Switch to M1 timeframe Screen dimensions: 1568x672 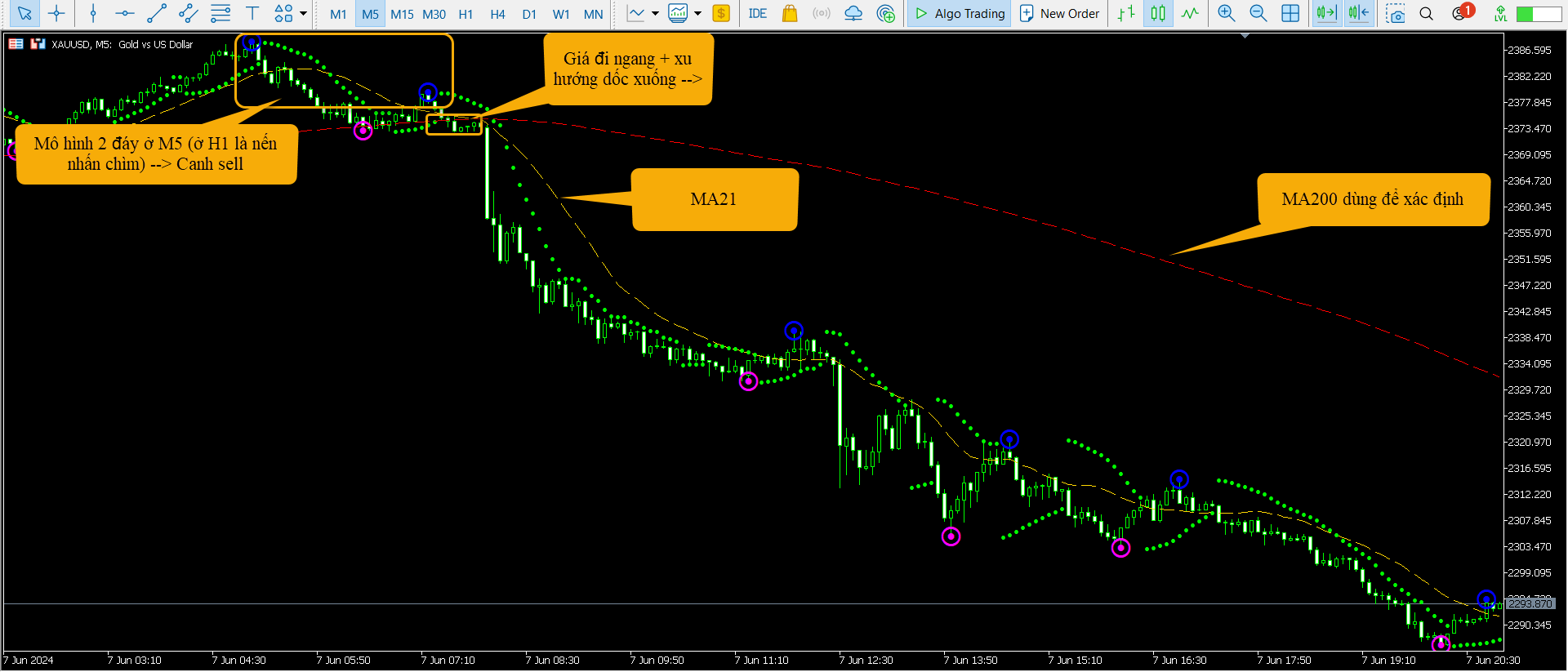pos(338,14)
